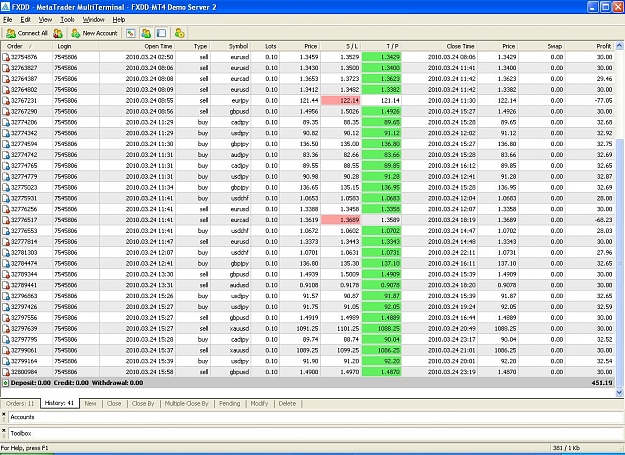This screenshot has height=455, width=625.
Task: Click the order icon for order 32754876
Action: [6, 57]
